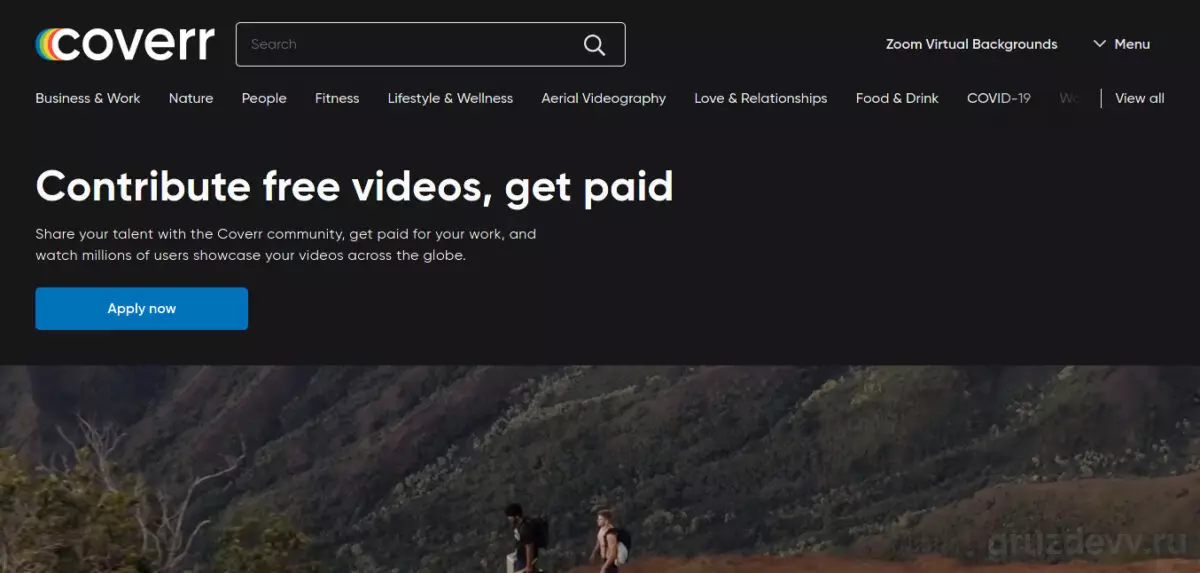Image resolution: width=1200 pixels, height=573 pixels.
Task: Open the Fitness category
Action: [337, 98]
